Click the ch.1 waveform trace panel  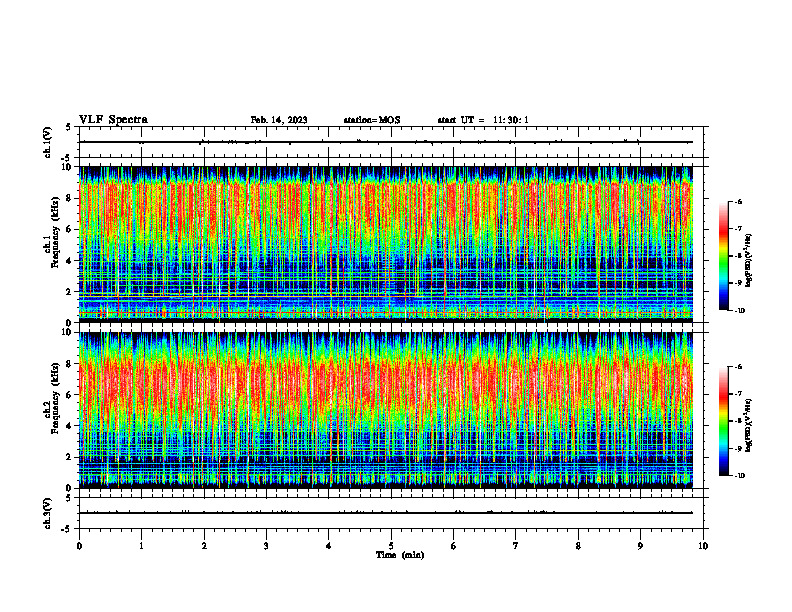click(x=391, y=142)
